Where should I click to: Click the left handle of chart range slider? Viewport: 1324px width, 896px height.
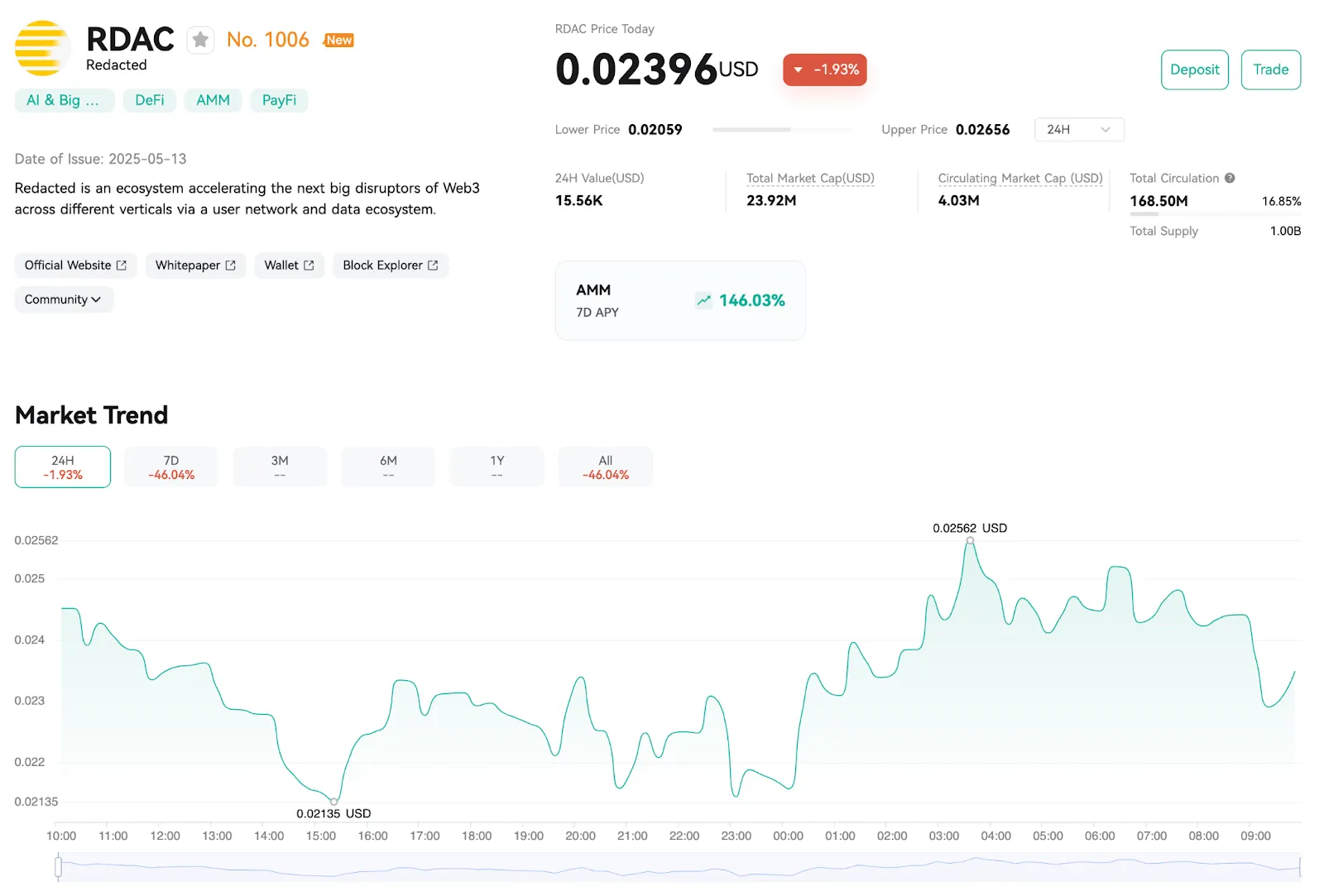[58, 867]
